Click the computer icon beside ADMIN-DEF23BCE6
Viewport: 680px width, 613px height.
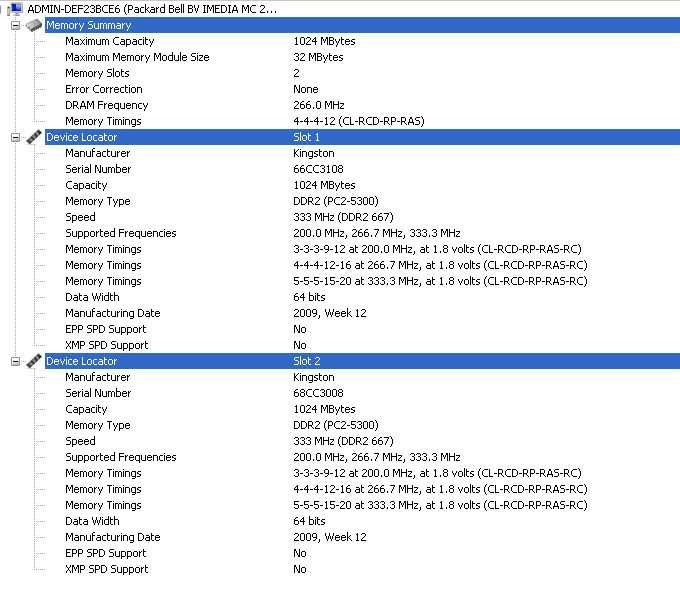(x=16, y=9)
